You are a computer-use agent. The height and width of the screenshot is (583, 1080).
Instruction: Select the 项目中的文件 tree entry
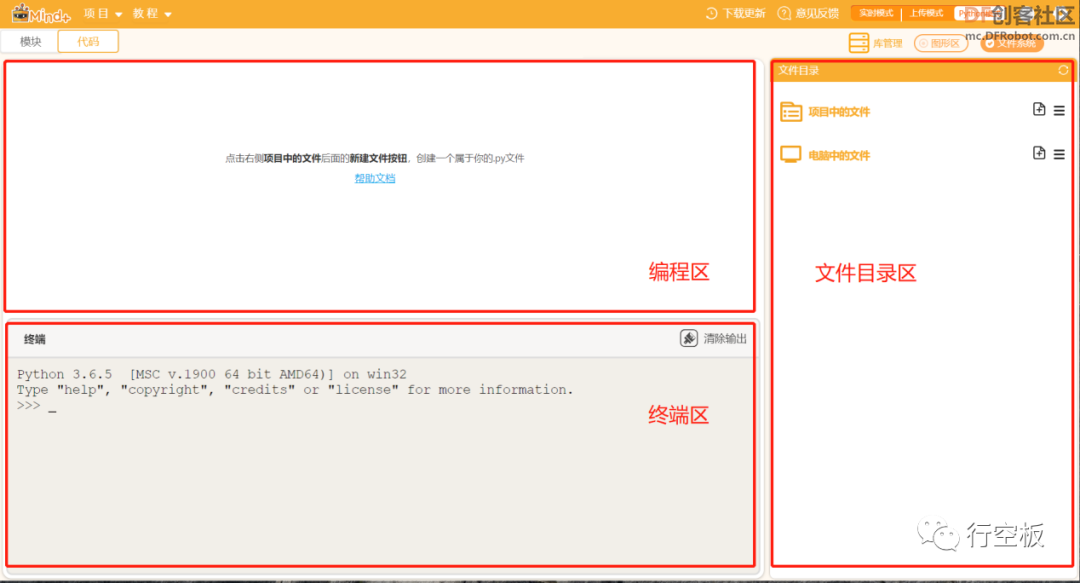tap(839, 112)
